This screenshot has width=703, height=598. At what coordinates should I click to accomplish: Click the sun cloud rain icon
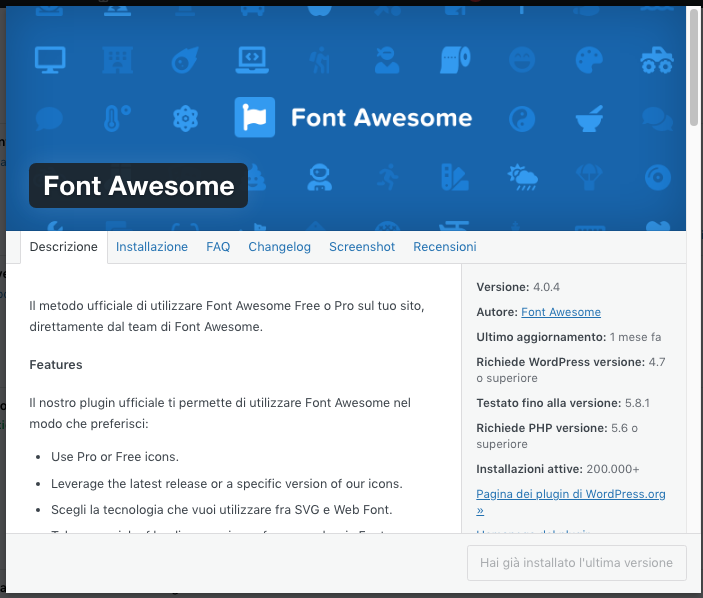pos(522,178)
